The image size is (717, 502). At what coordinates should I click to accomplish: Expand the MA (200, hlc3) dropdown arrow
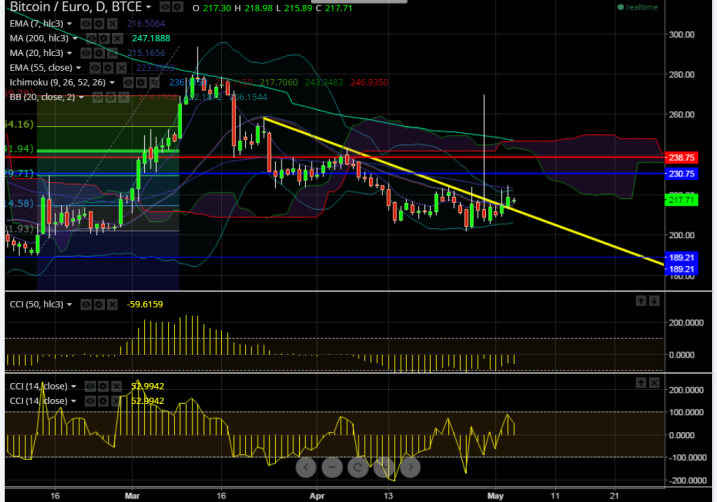pyautogui.click(x=75, y=38)
